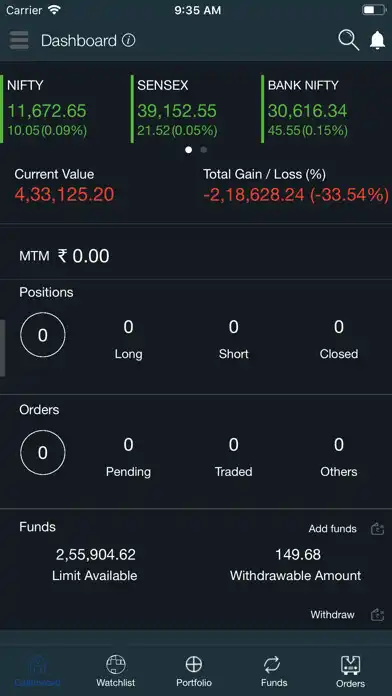Open the Orders tab in bottom bar
Screen dimensions: 392x696
click(350, 671)
